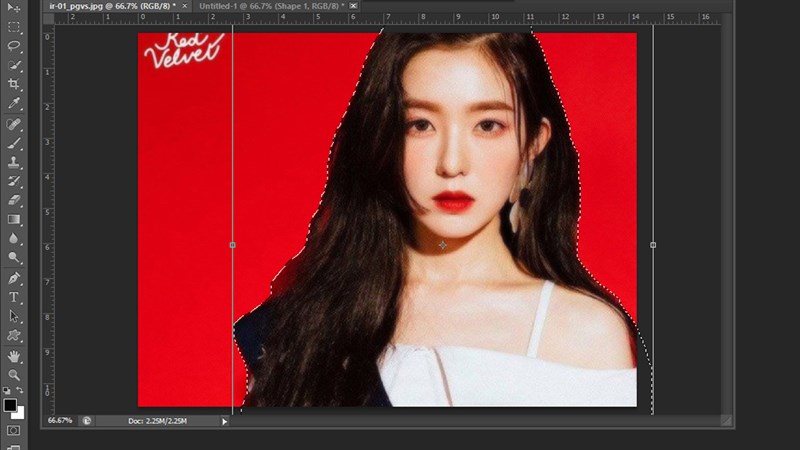This screenshot has height=450, width=800.
Task: Select the Quick Selection tool
Action: [x=14, y=65]
